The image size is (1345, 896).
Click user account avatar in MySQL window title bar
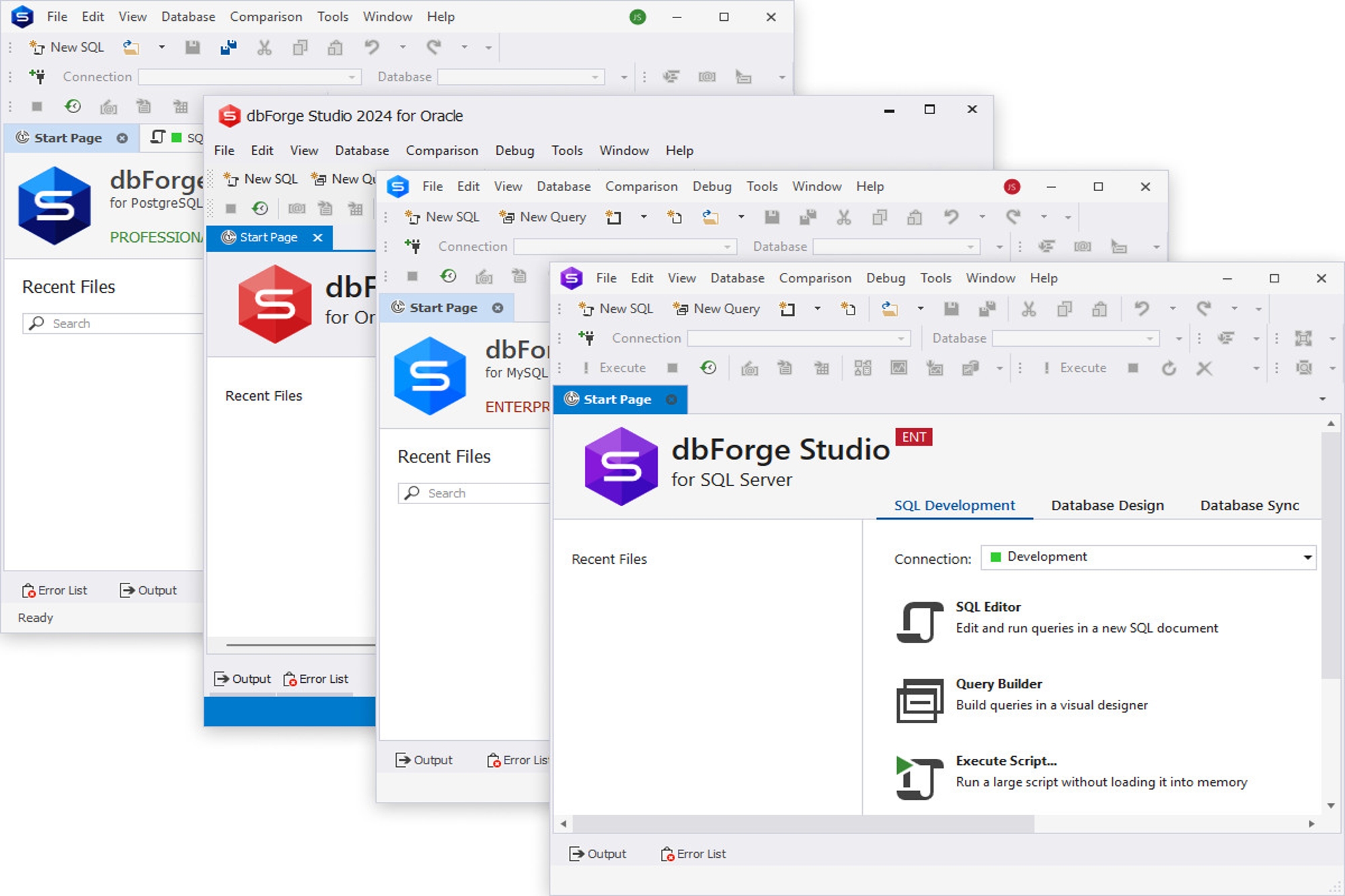click(x=1011, y=187)
